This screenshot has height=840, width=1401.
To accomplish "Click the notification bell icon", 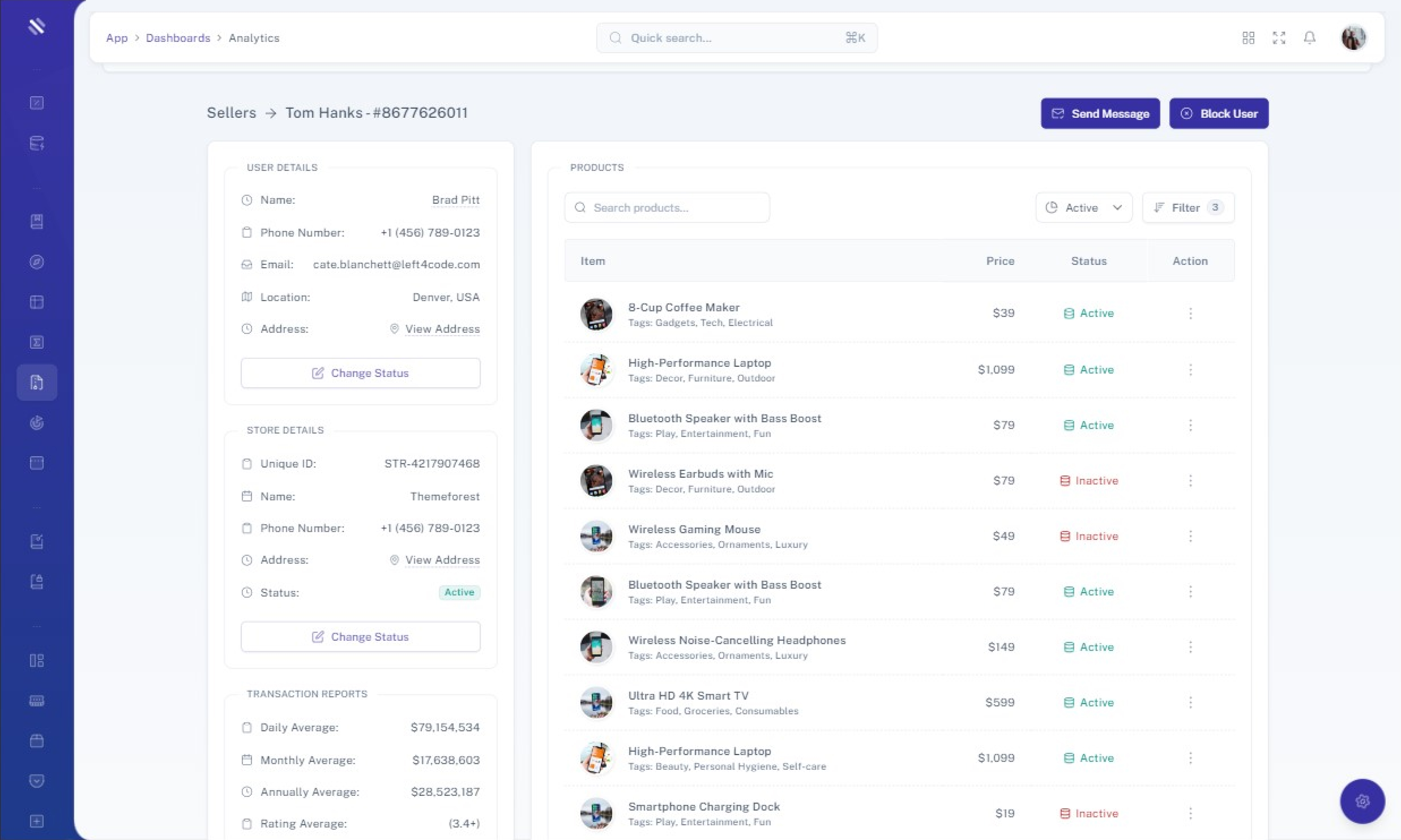I will coord(1309,38).
